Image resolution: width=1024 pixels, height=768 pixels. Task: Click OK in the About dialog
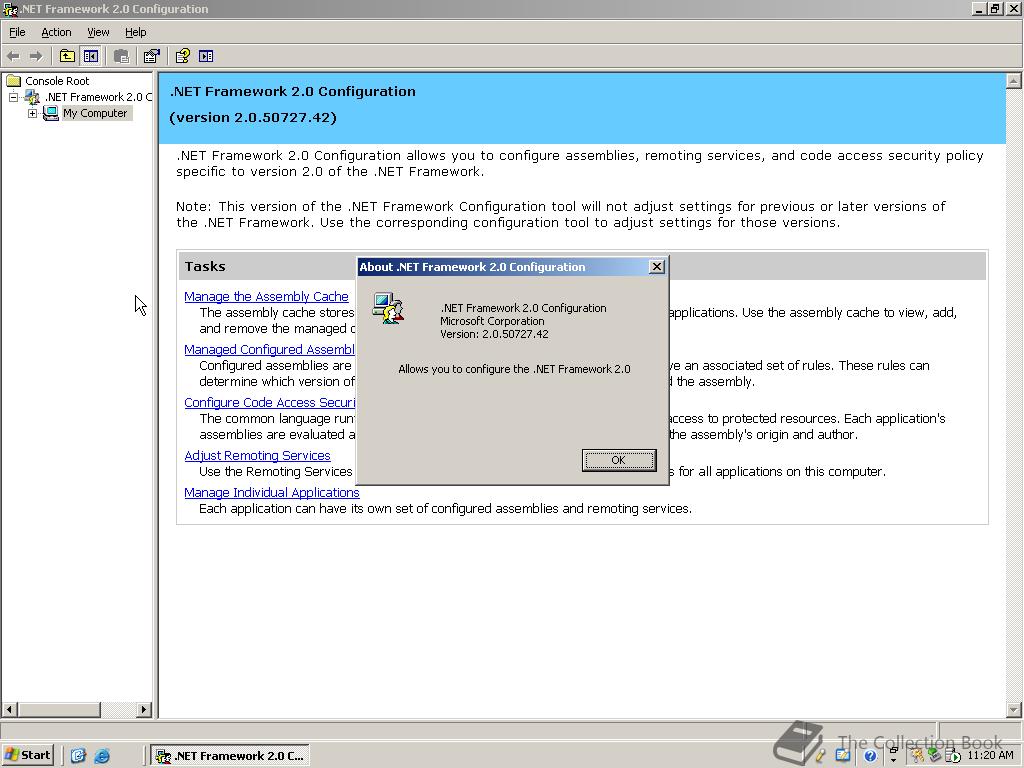618,460
